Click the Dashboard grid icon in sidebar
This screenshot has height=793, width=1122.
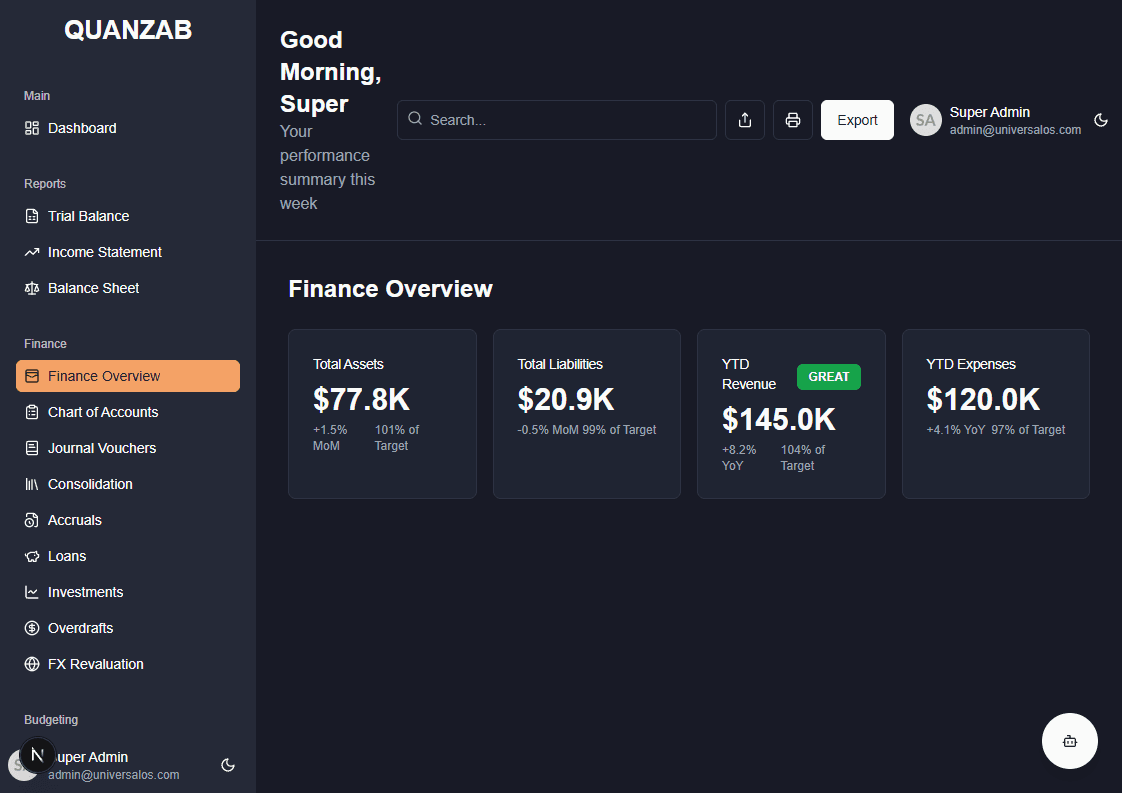coord(31,128)
